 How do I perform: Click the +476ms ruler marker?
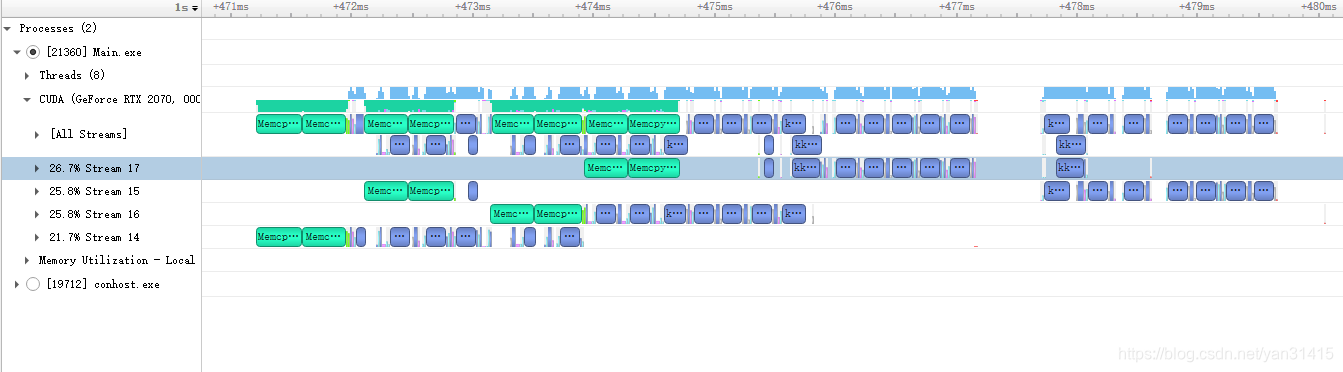[x=835, y=6]
